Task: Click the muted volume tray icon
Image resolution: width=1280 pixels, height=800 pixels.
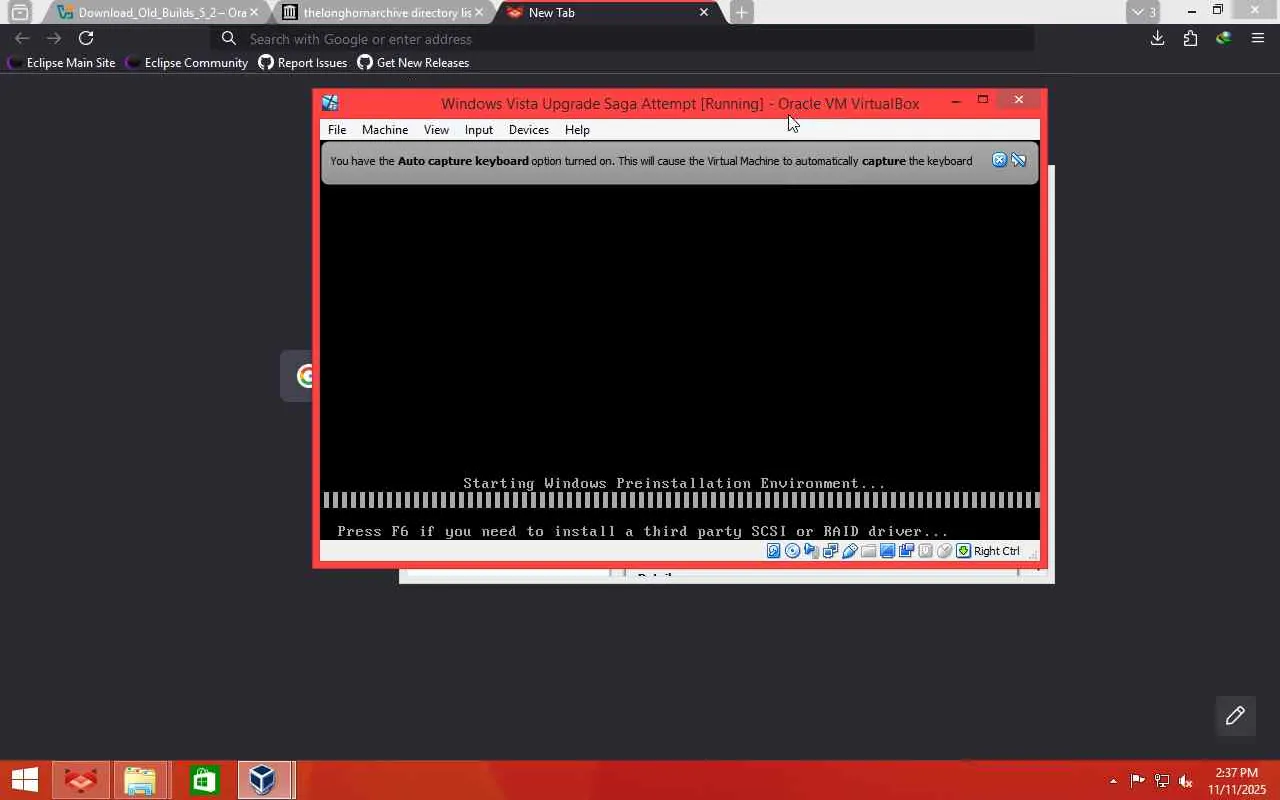Action: click(1186, 781)
